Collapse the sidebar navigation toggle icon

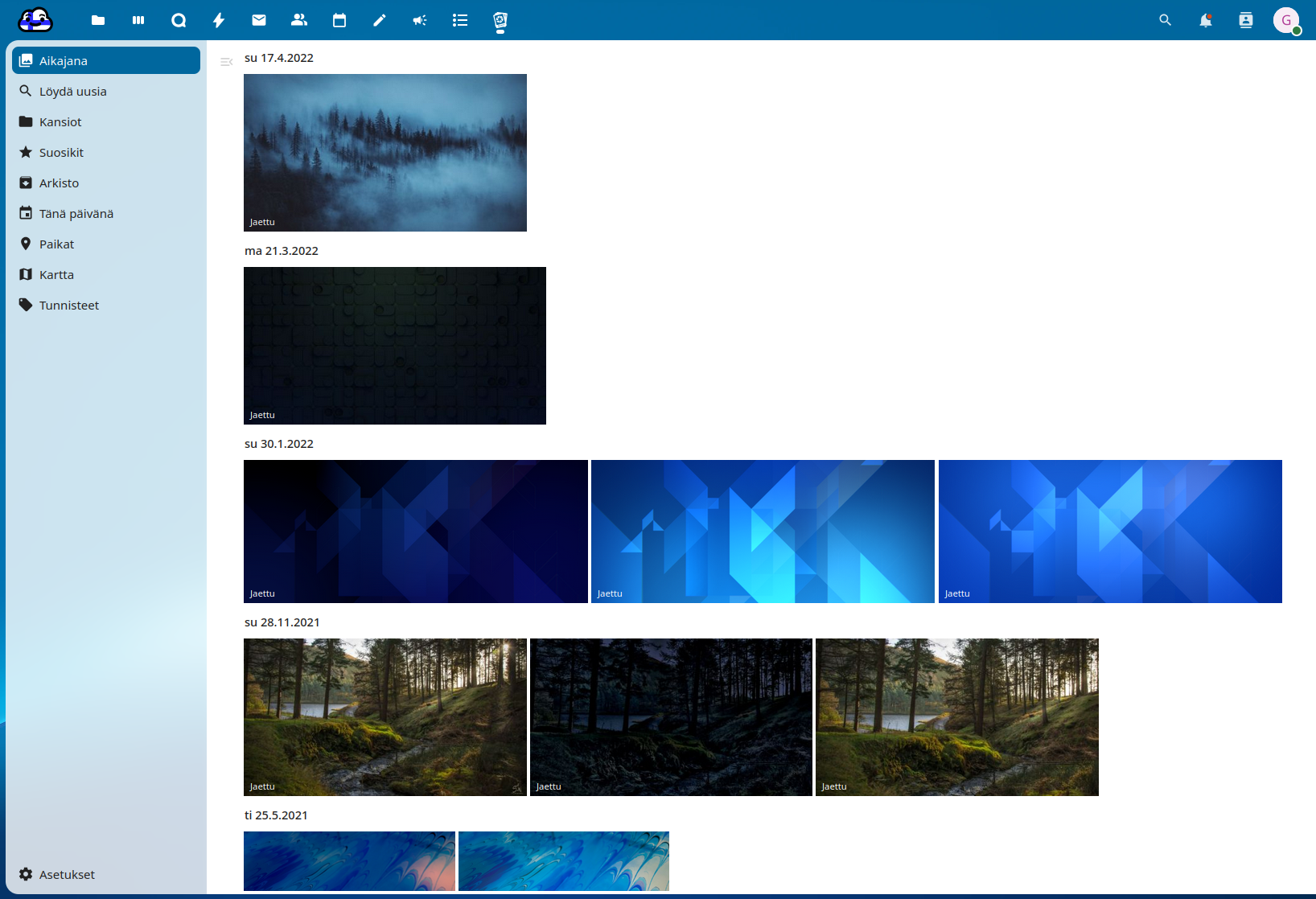pos(226,62)
